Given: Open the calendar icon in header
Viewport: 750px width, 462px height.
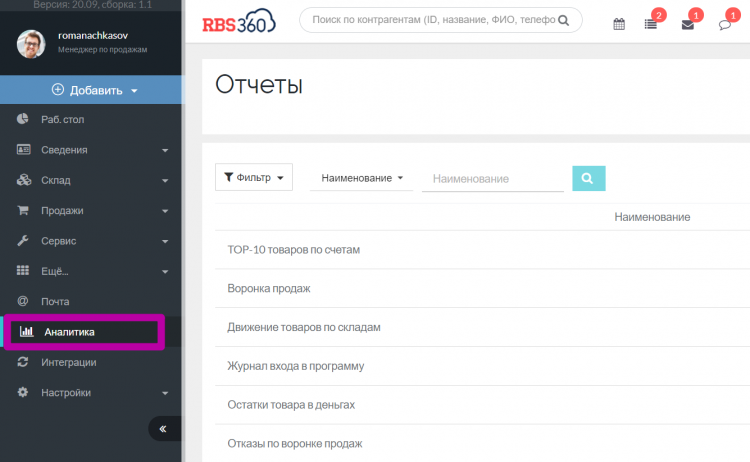Looking at the screenshot, I should point(619,24).
